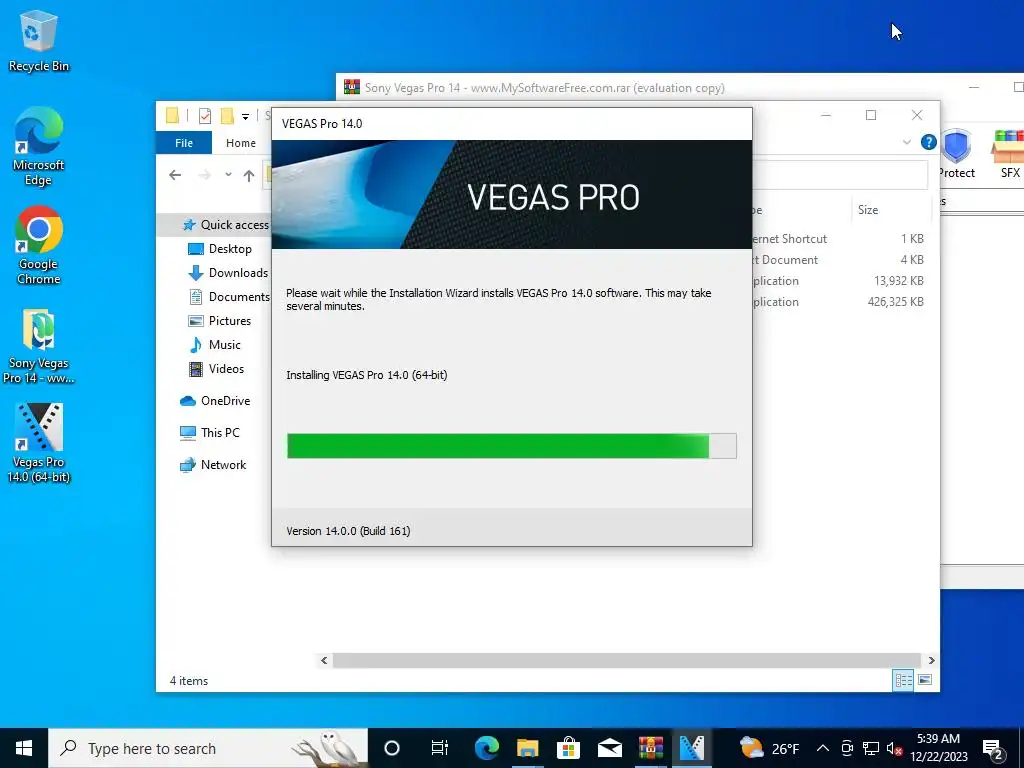This screenshot has width=1024, height=768.
Task: Open the Windows Start menu
Action: (24, 748)
